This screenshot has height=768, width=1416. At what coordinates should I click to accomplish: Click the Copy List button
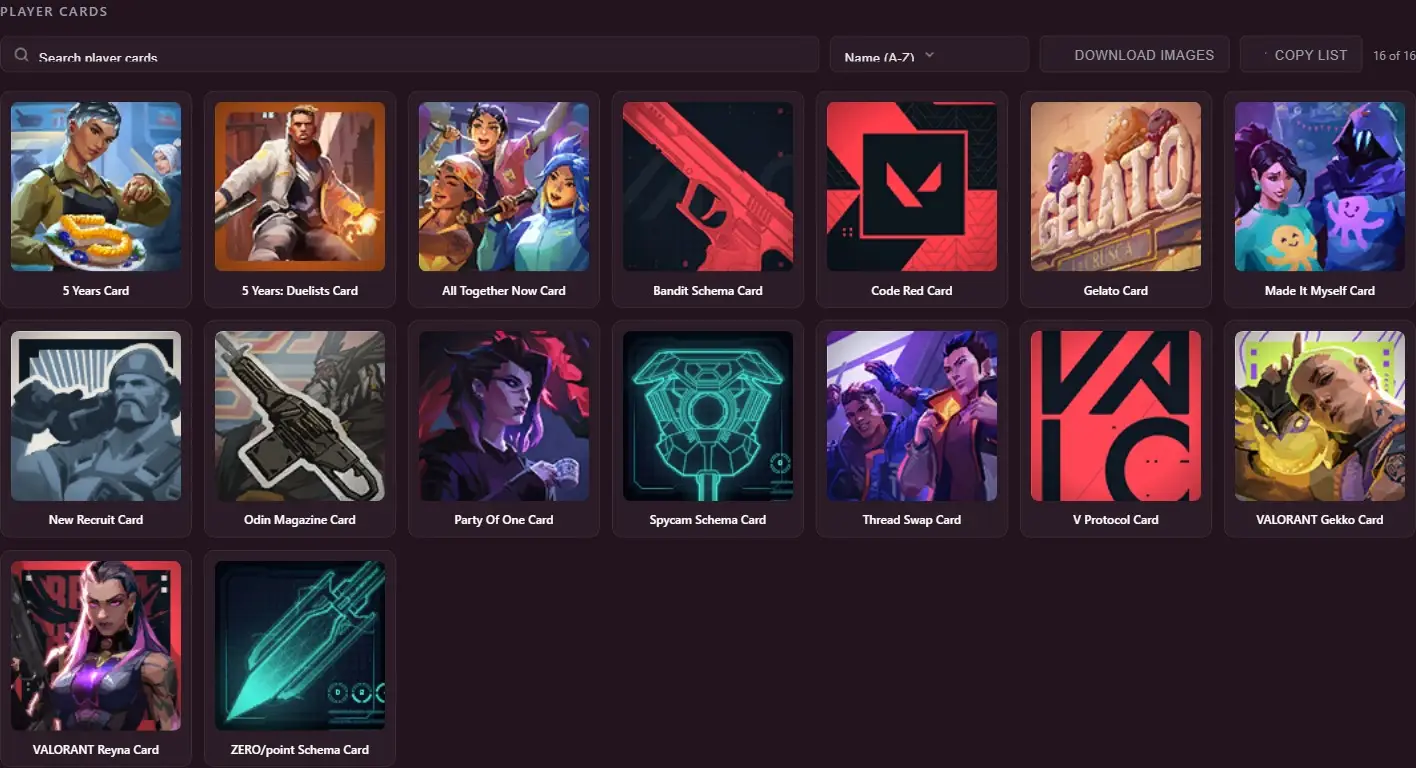coord(1301,55)
